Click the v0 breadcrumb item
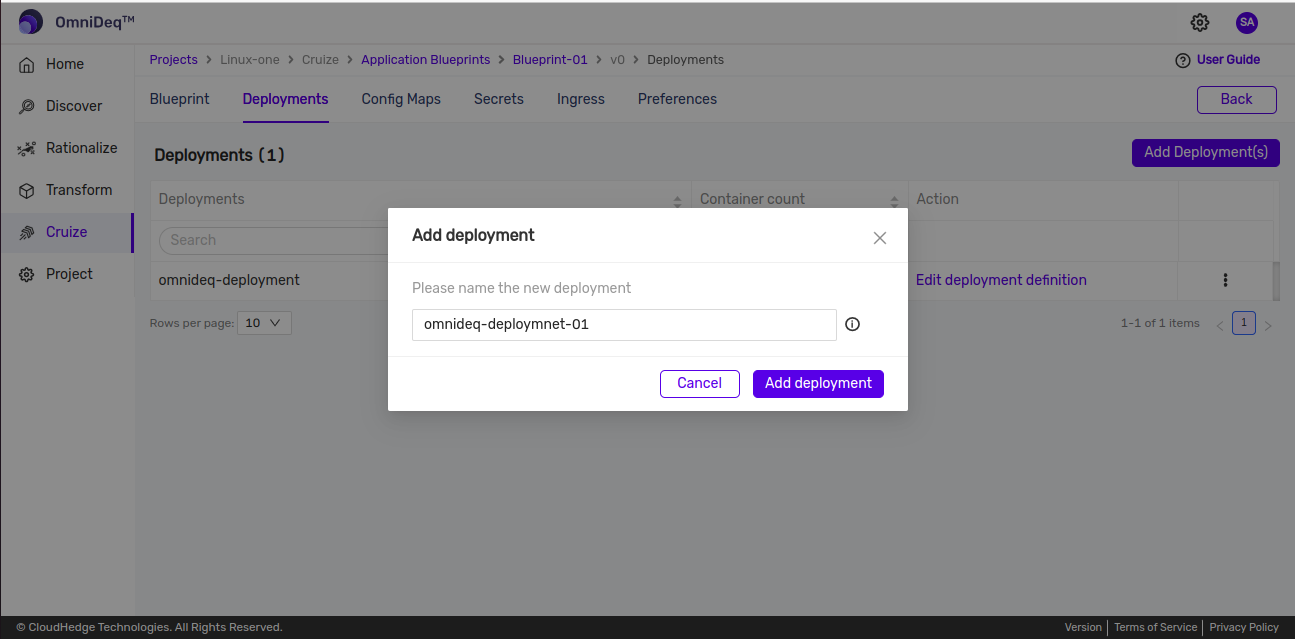The height and width of the screenshot is (639, 1295). pyautogui.click(x=618, y=60)
